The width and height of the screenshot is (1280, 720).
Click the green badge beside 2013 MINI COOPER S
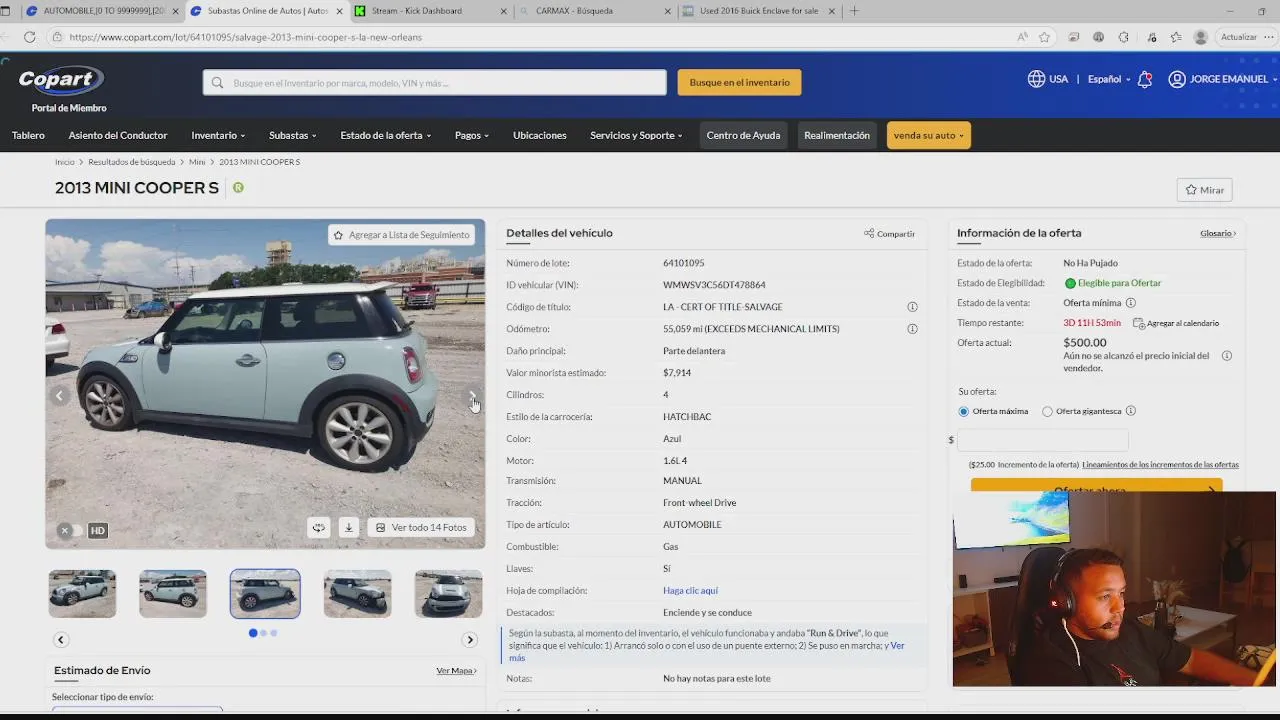click(x=238, y=188)
